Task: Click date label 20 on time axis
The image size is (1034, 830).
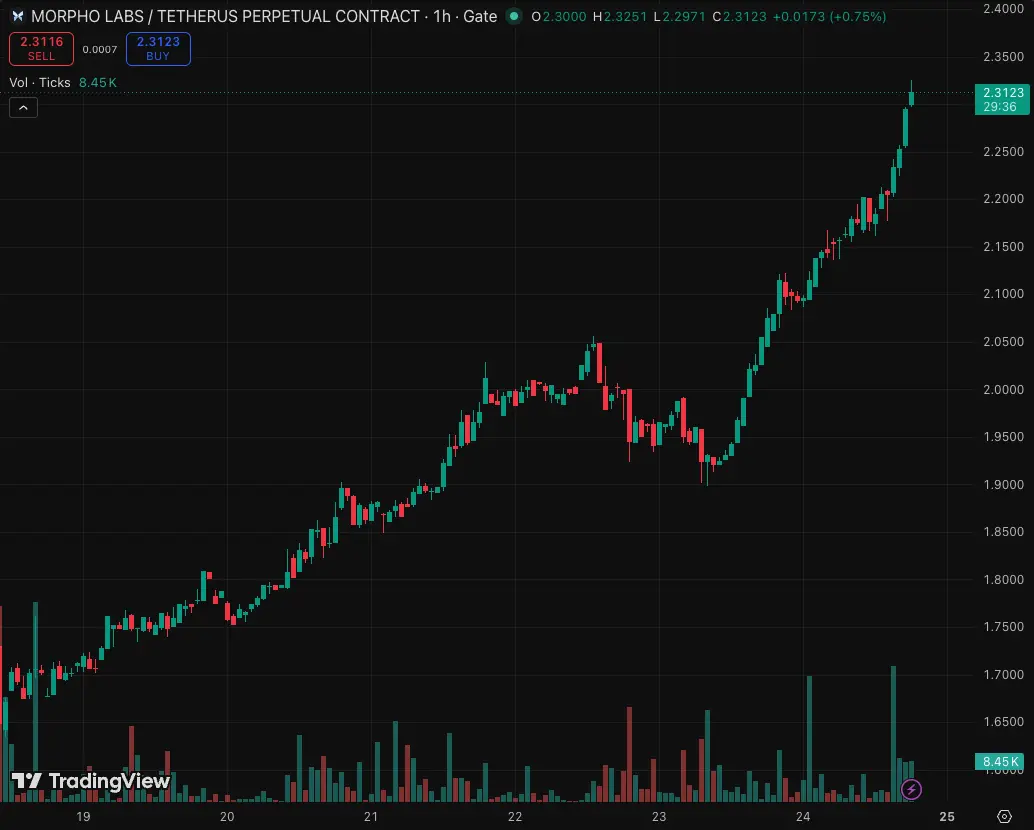Action: pyautogui.click(x=227, y=816)
